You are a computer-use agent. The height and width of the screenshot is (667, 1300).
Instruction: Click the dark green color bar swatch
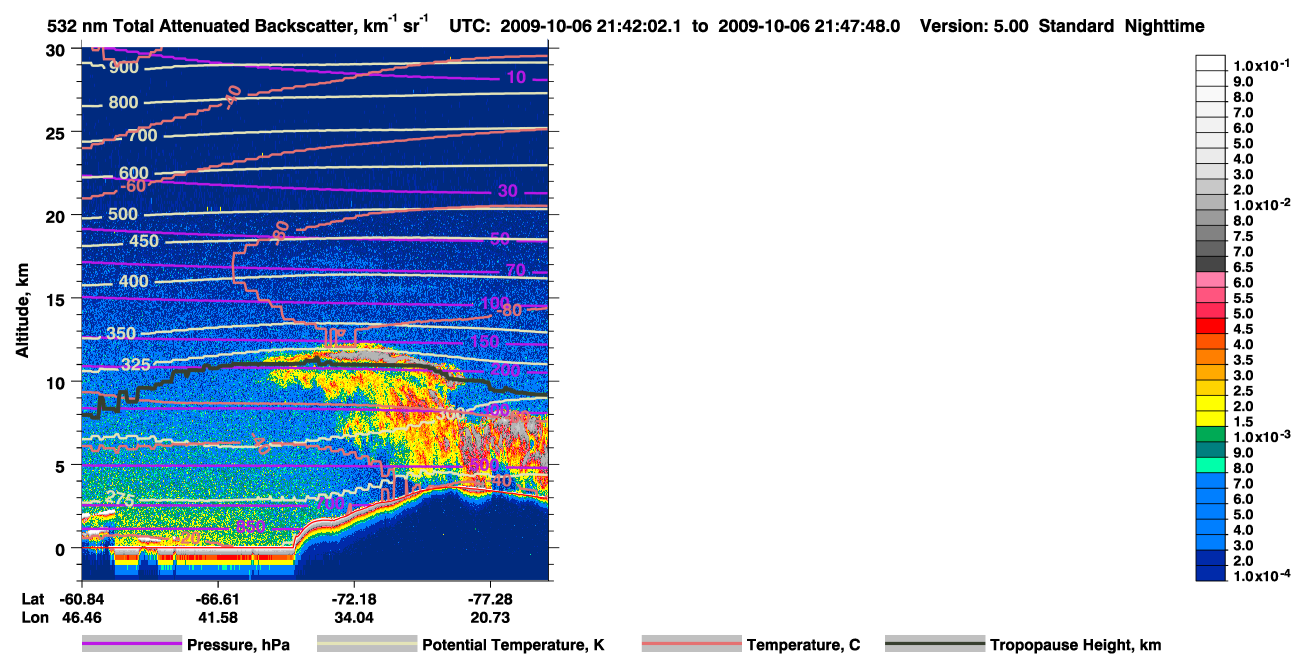tap(1210, 436)
